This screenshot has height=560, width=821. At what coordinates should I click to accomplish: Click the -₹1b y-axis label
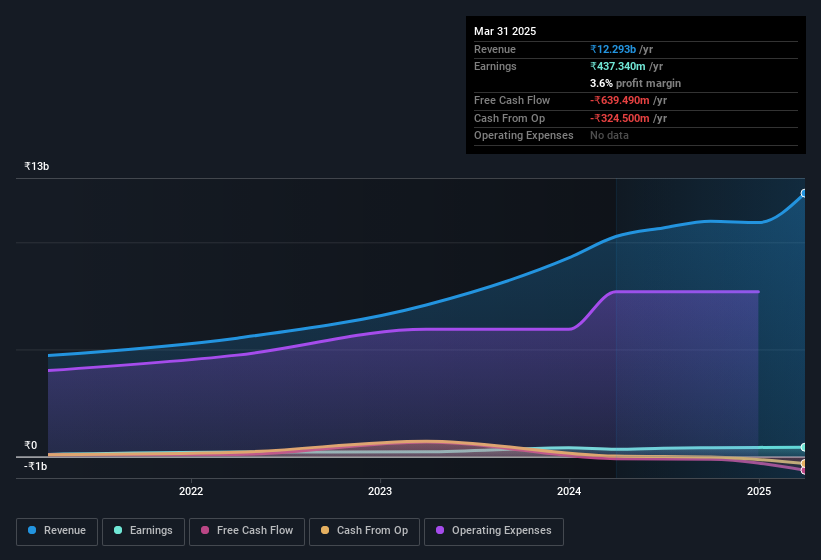pos(35,466)
